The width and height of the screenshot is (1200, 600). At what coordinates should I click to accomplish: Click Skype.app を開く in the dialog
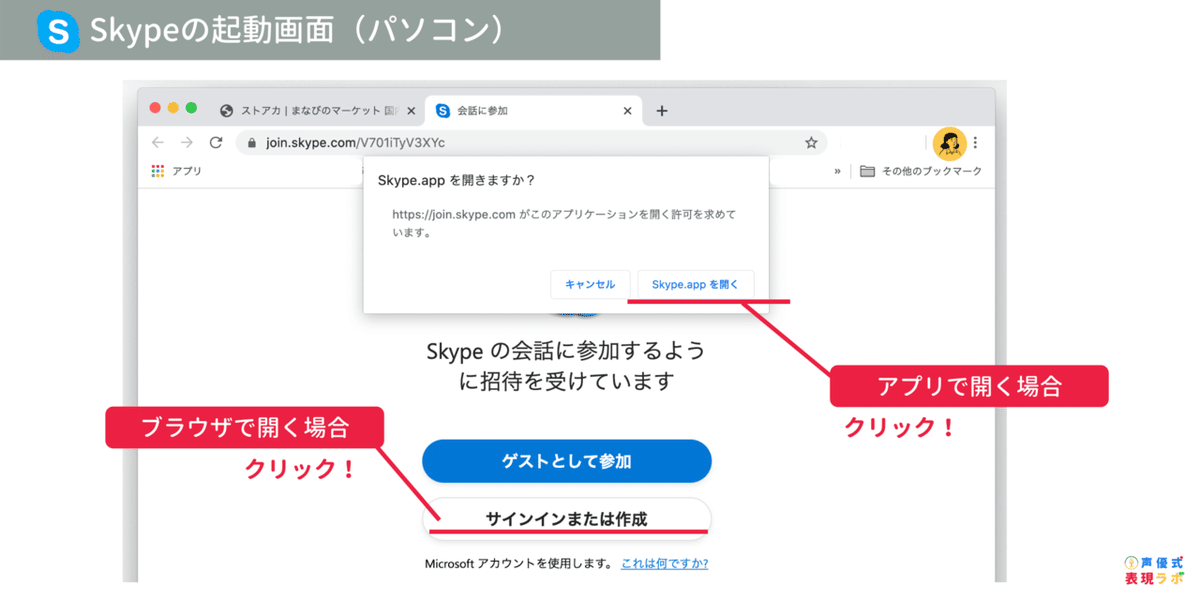695,284
